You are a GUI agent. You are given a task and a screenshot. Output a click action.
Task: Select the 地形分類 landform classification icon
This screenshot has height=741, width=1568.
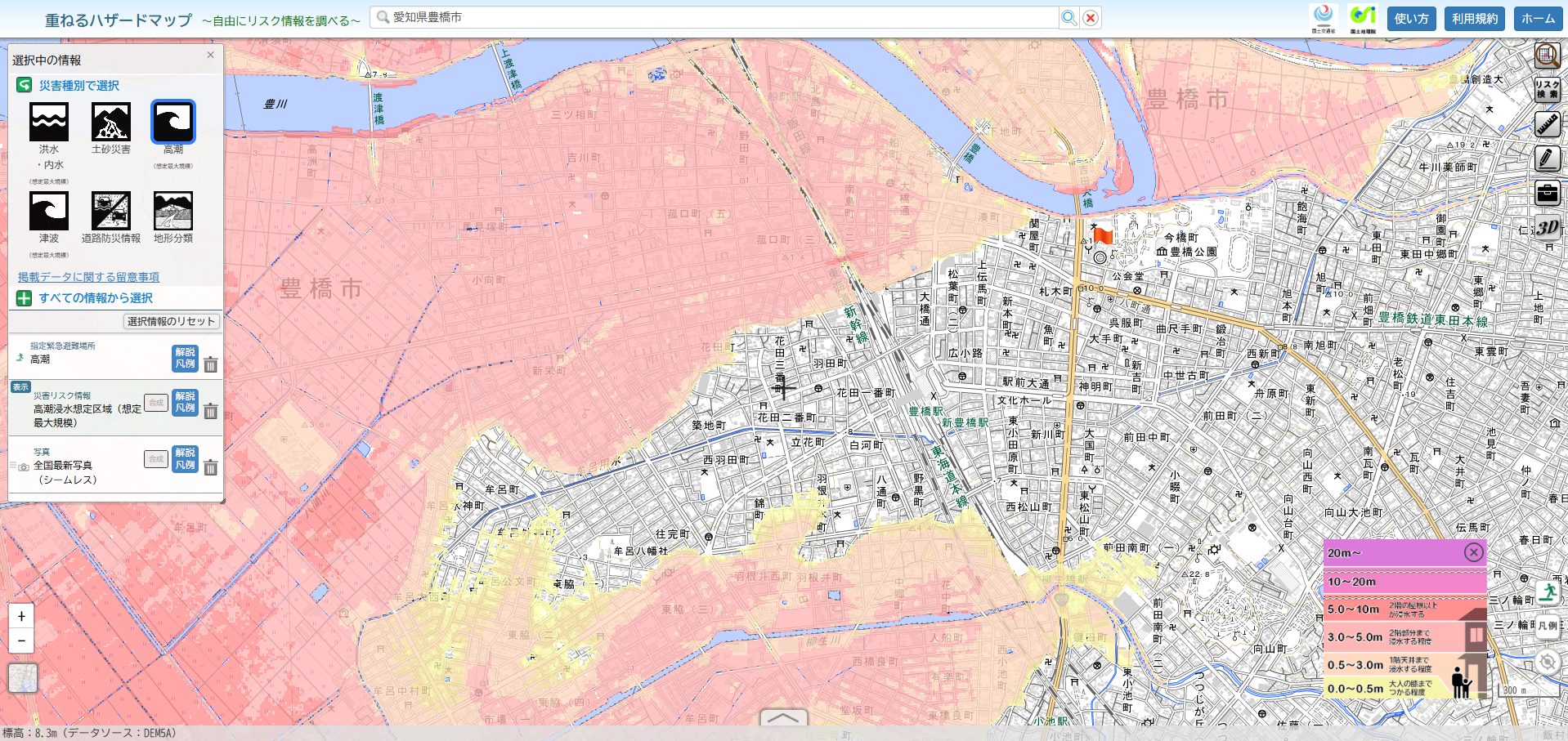[173, 212]
